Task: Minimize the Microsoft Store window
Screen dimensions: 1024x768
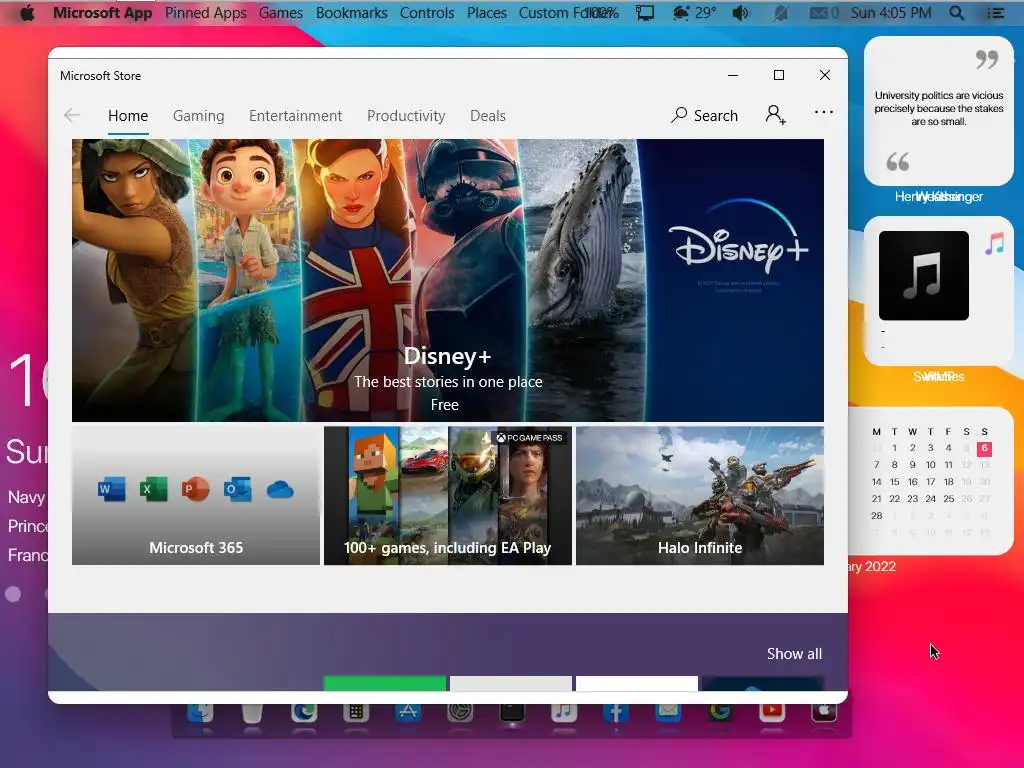Action: point(733,75)
